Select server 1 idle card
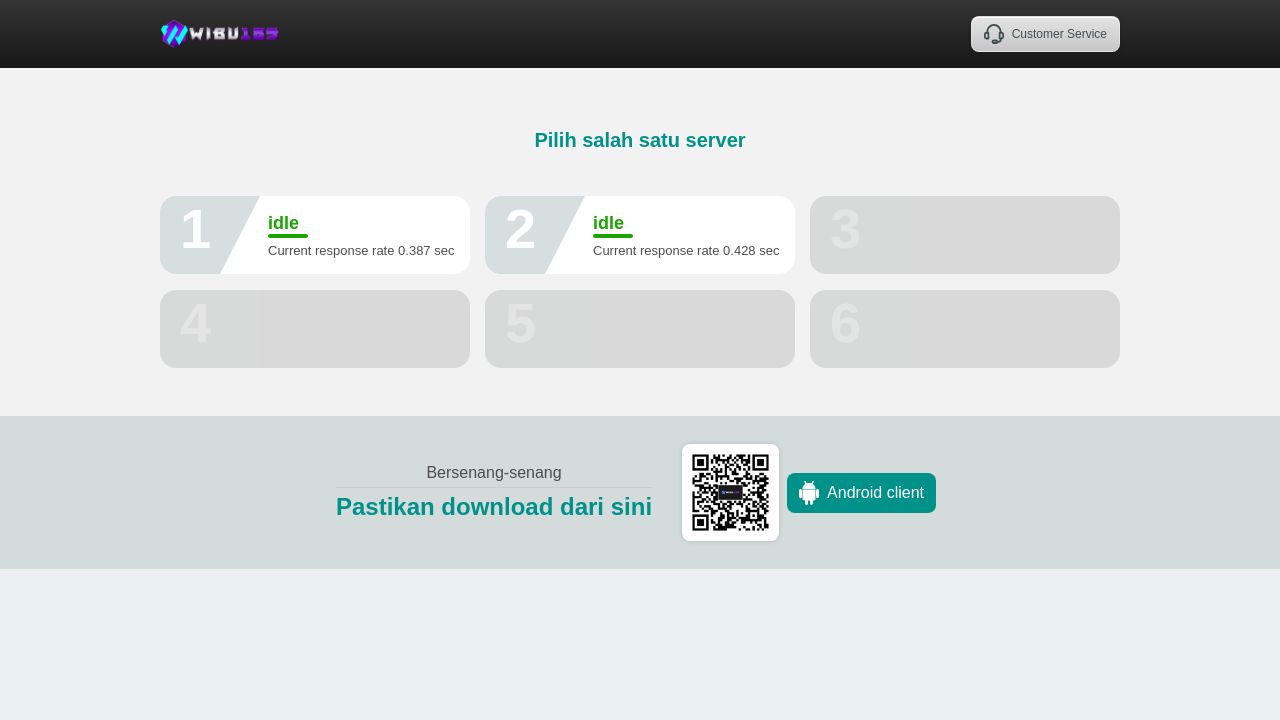Screen dimensions: 1280x720 315,235
